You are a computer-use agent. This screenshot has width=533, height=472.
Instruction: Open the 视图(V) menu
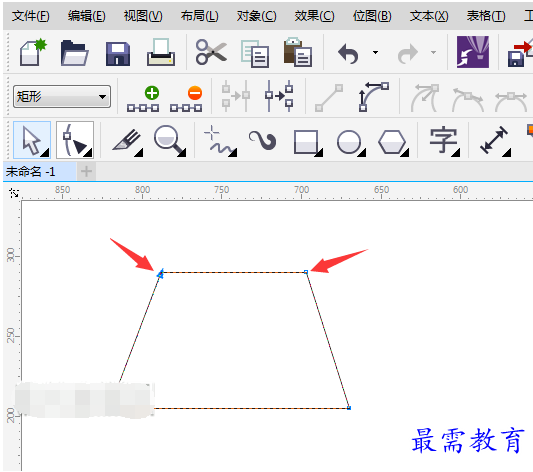coord(143,16)
